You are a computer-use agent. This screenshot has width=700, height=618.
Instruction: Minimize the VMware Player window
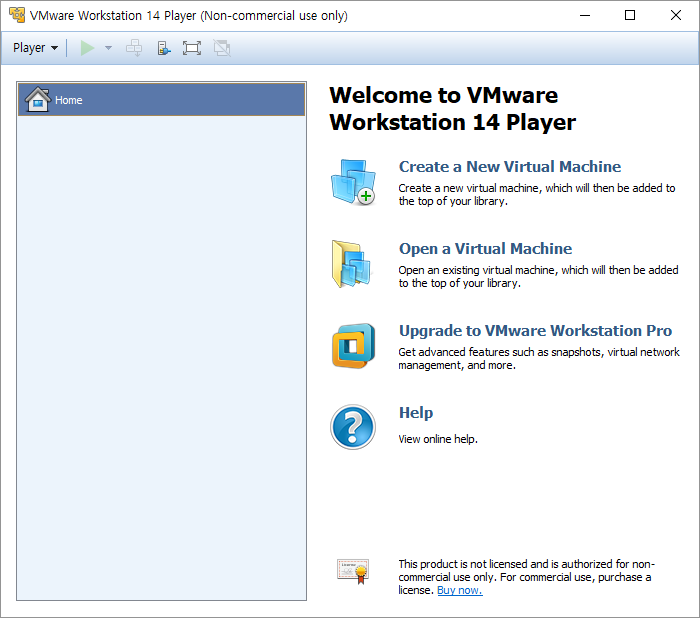pyautogui.click(x=585, y=15)
